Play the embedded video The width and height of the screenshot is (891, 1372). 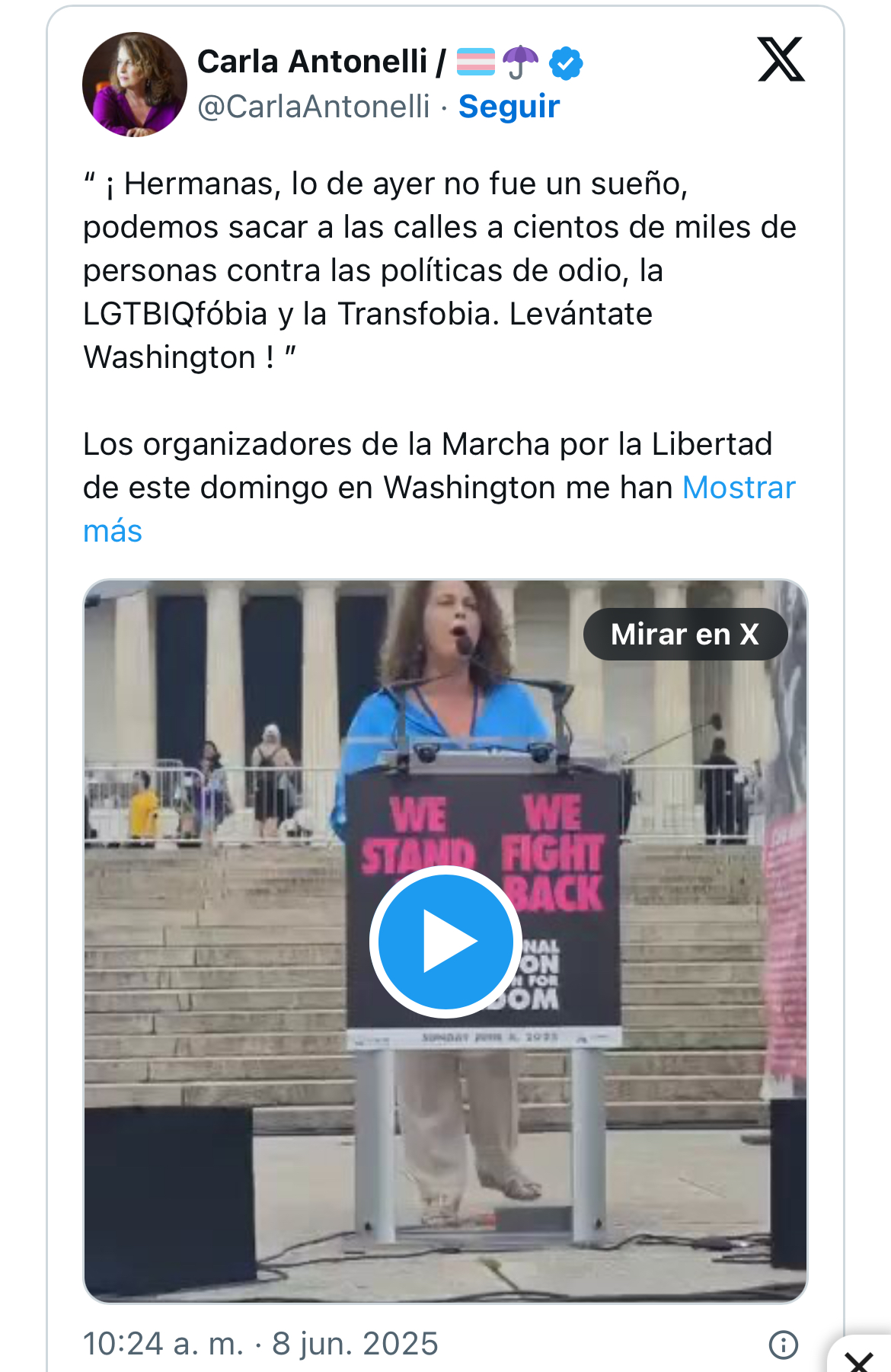445,942
